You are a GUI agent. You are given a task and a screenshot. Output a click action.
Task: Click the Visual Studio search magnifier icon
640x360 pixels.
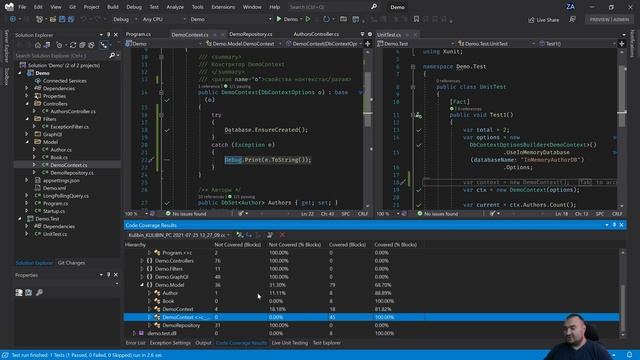tap(373, 7)
